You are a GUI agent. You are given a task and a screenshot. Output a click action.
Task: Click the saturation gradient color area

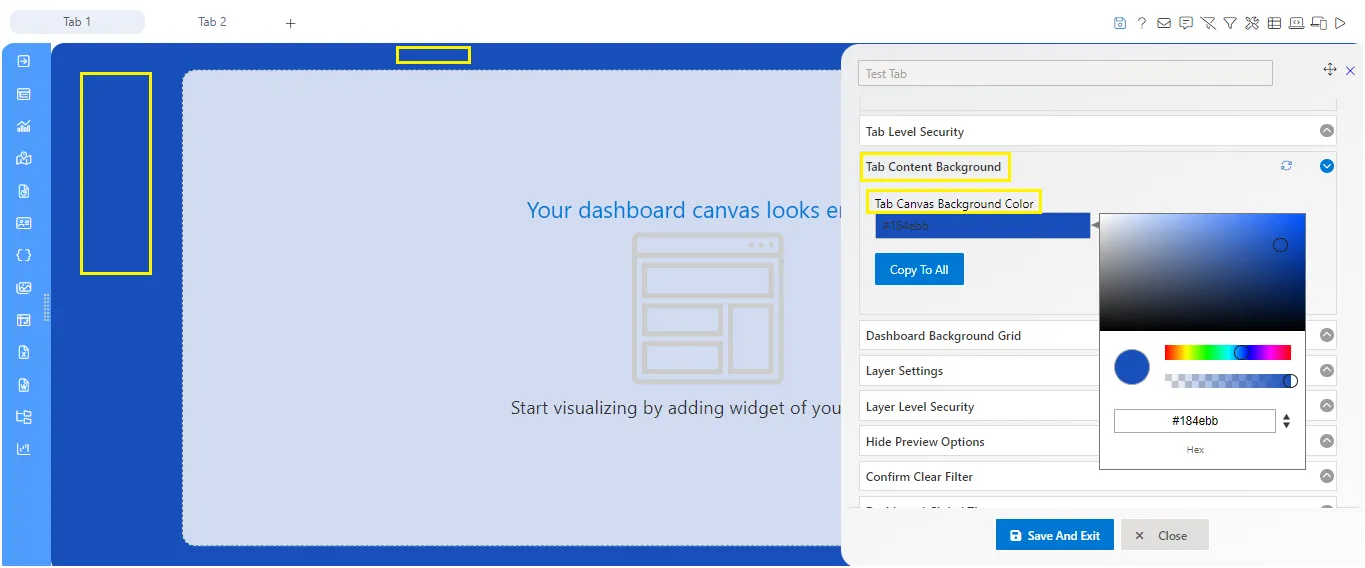click(x=1202, y=271)
